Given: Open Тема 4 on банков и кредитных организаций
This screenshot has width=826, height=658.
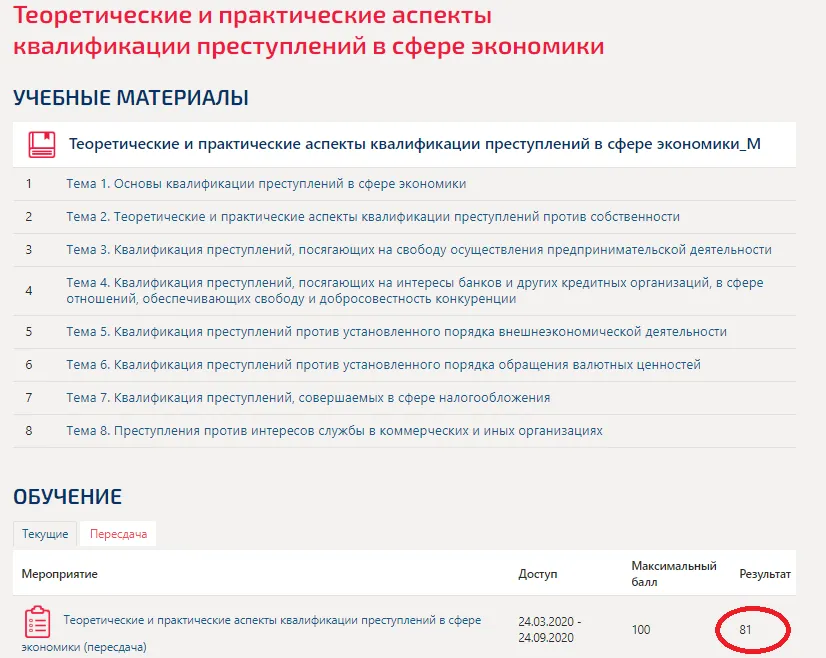Looking at the screenshot, I should coord(415,291).
